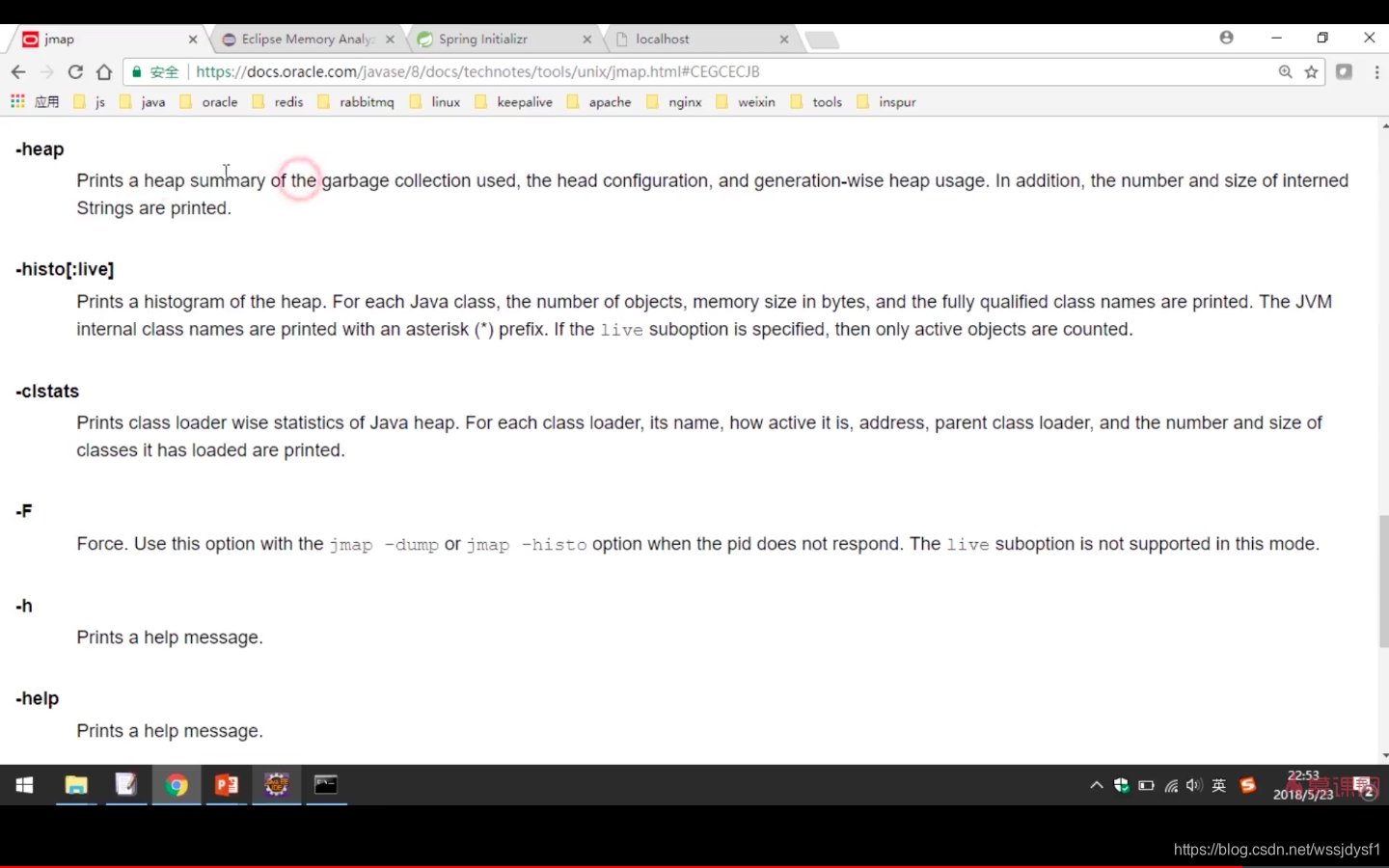The width and height of the screenshot is (1389, 868).
Task: Click the zoom magnifier icon in address bar
Action: click(1285, 72)
